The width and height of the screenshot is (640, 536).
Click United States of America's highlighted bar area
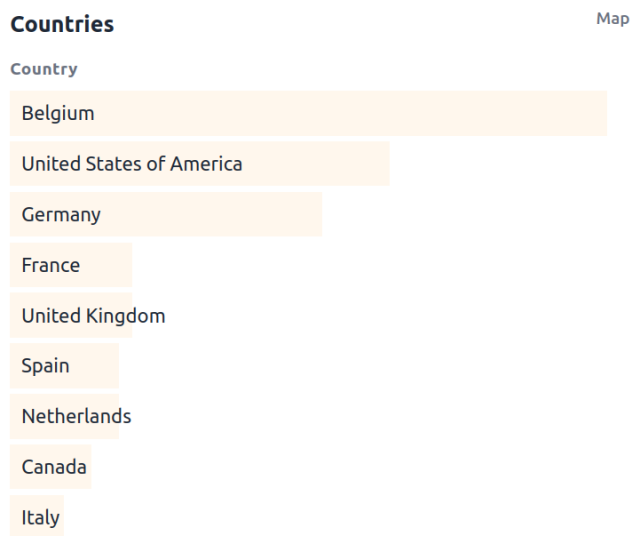click(x=320, y=164)
